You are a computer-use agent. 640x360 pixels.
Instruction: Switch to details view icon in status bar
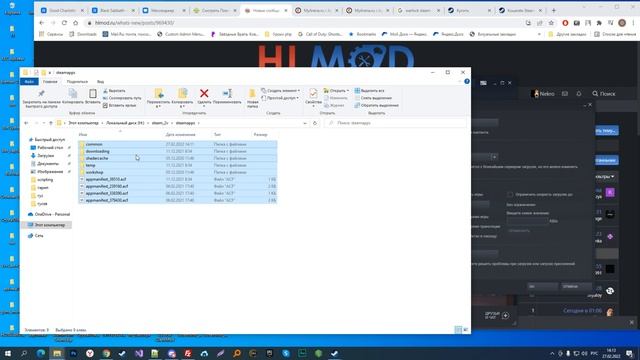tap(458, 329)
